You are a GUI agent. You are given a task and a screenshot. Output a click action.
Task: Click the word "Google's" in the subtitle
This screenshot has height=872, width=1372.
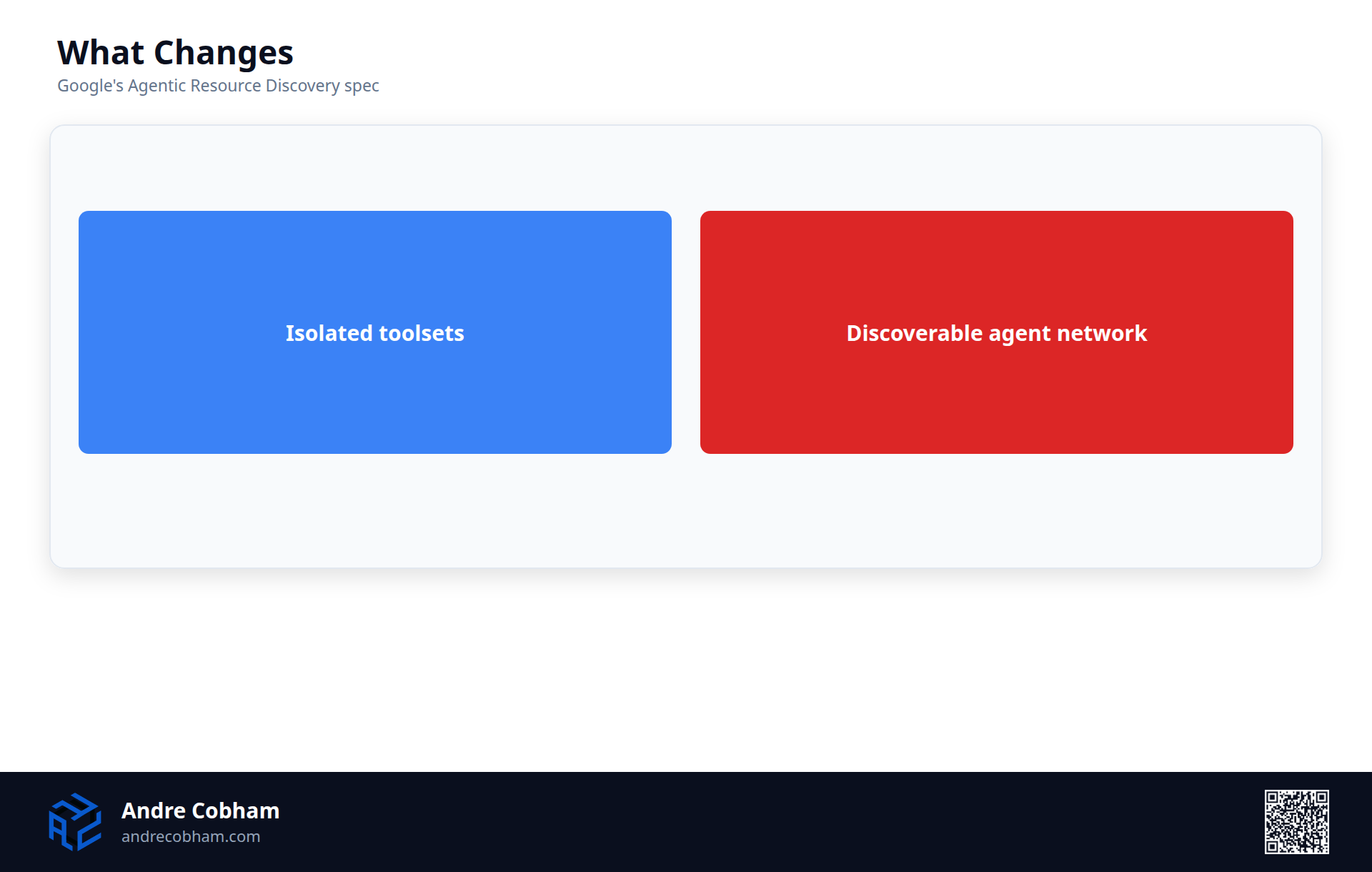point(90,86)
